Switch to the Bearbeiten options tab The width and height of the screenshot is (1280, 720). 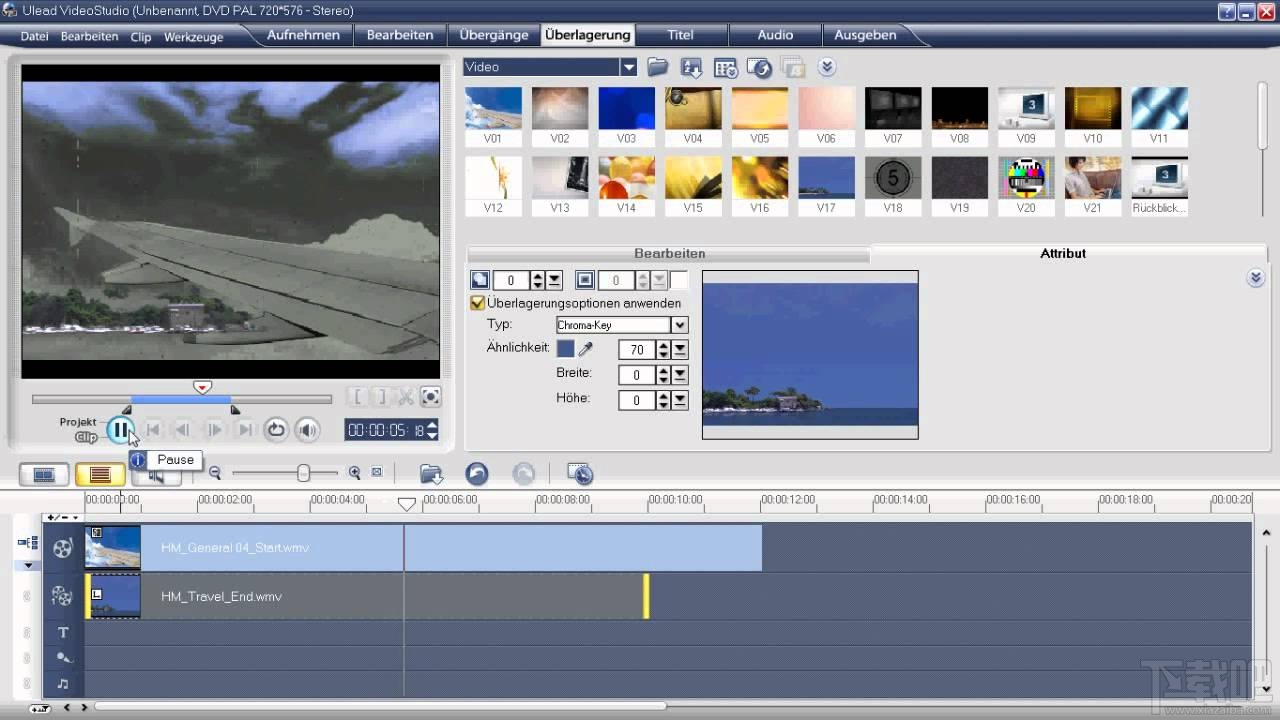click(x=669, y=253)
